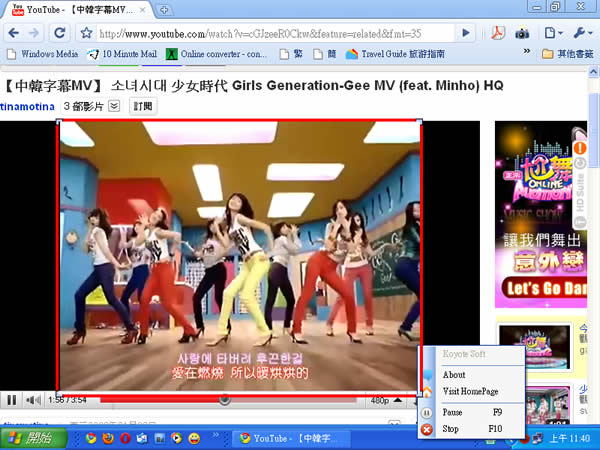This screenshot has width=600, height=450.
Task: Click the camera icon in browser toolbar
Action: (x=522, y=33)
